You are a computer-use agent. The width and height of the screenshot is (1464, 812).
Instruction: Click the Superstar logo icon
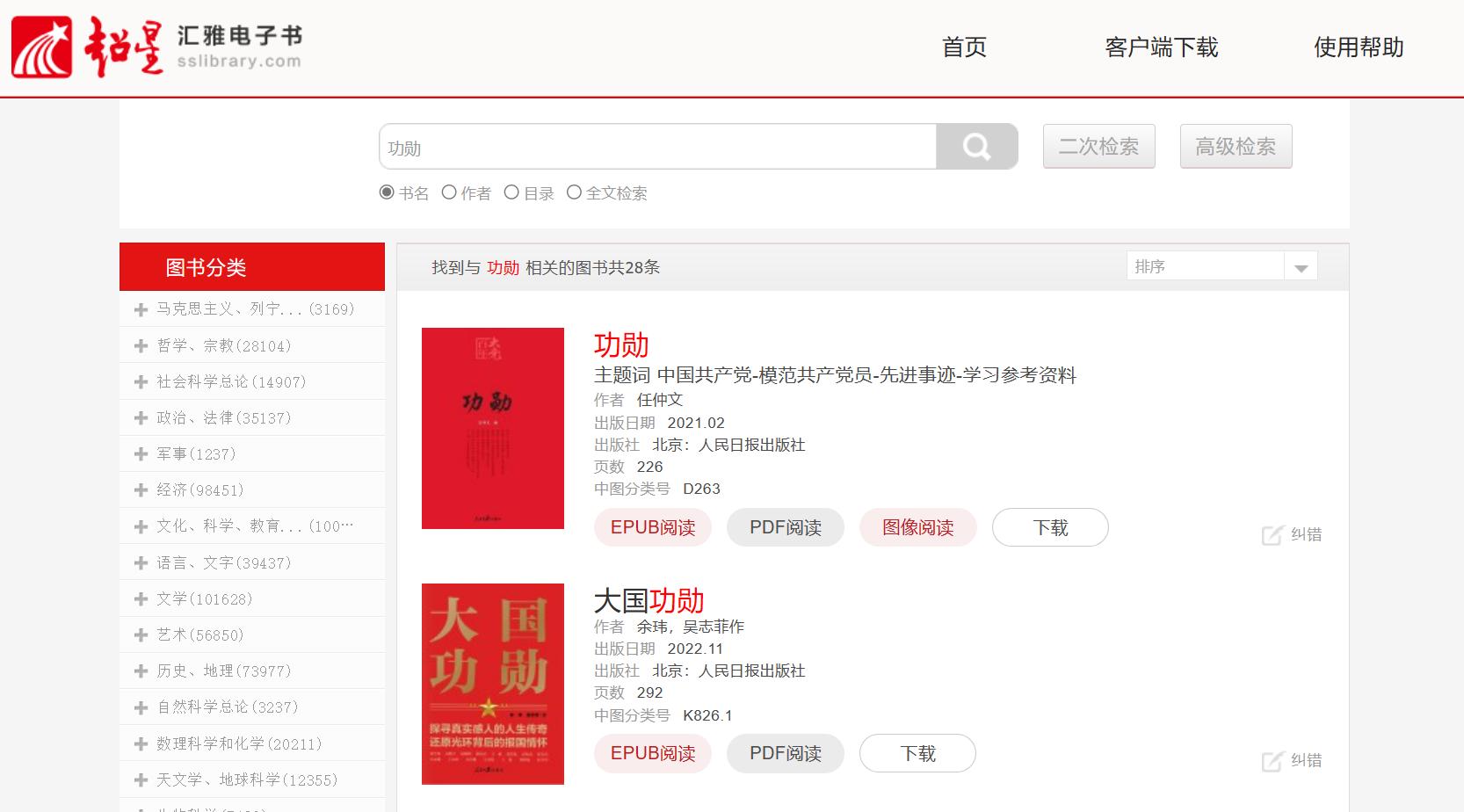pyautogui.click(x=41, y=47)
